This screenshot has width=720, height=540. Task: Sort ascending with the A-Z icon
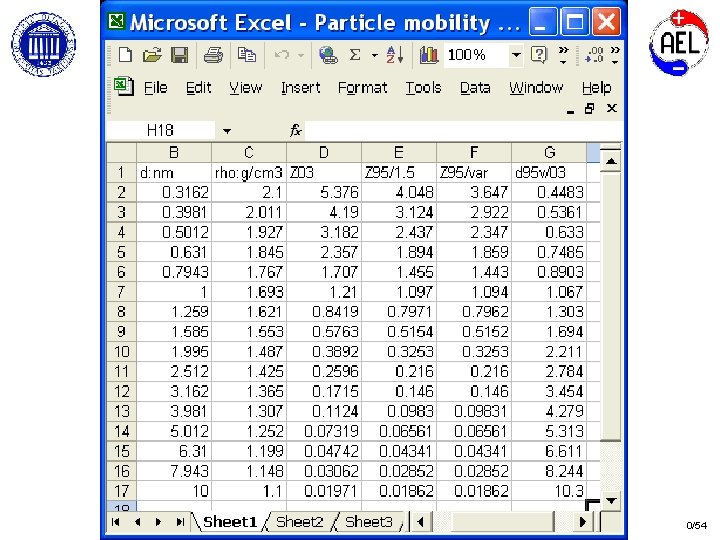coord(394,55)
